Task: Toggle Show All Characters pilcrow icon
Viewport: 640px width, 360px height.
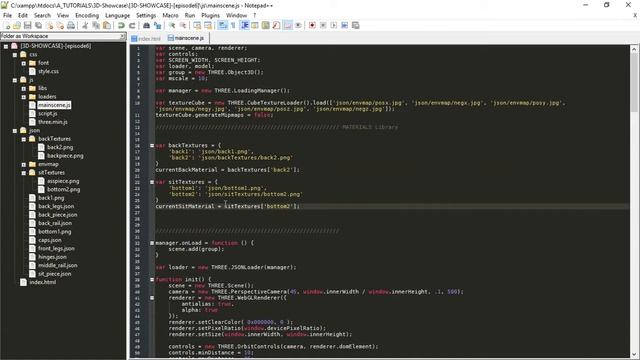Action: 233,25
